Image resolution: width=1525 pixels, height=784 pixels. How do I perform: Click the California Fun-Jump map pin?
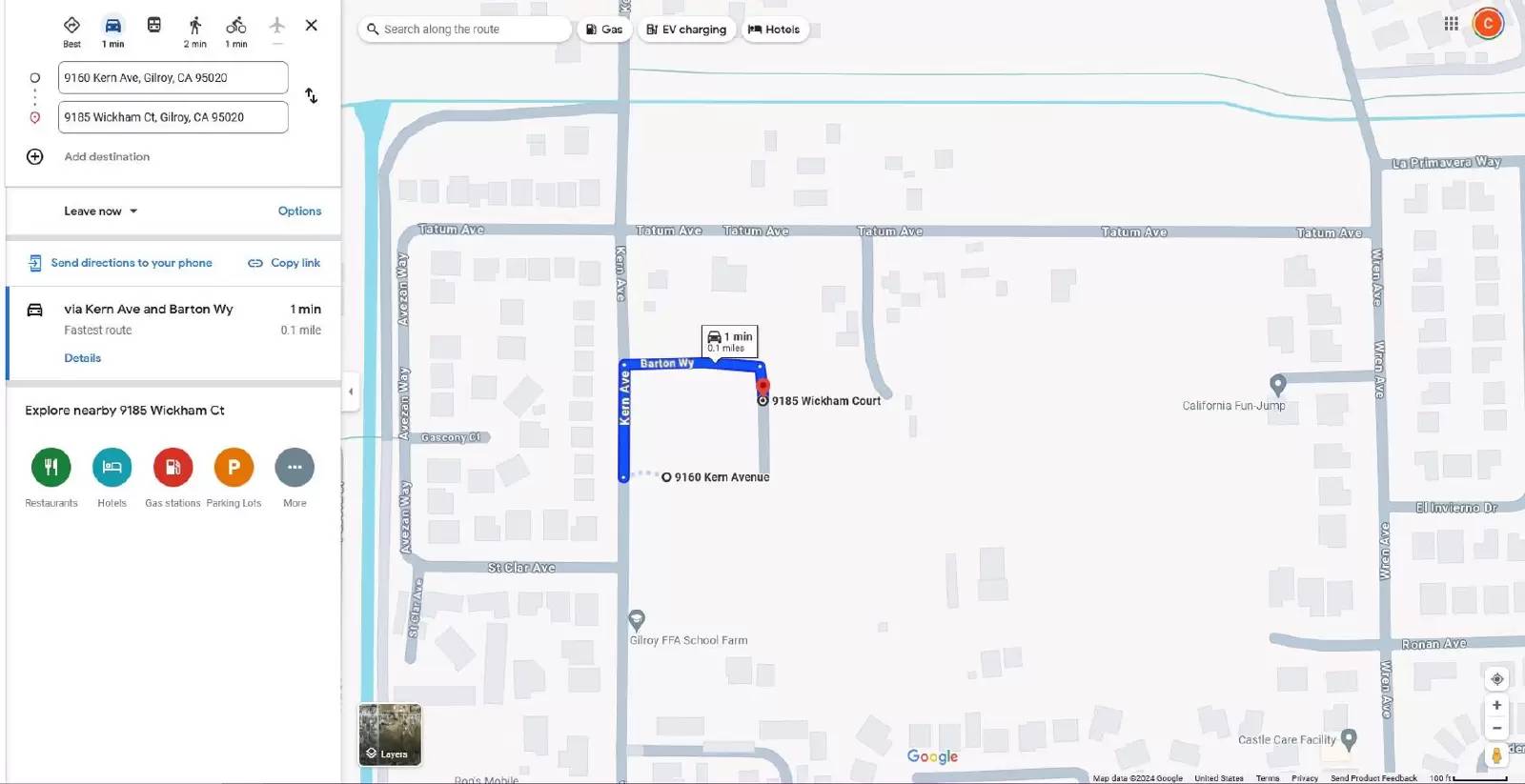pos(1278,384)
